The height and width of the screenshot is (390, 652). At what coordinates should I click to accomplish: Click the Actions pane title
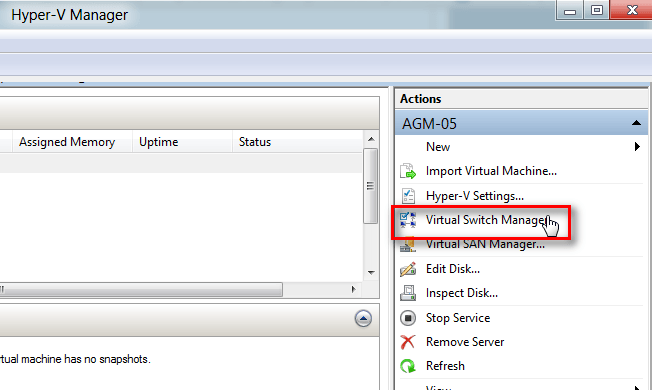420,99
